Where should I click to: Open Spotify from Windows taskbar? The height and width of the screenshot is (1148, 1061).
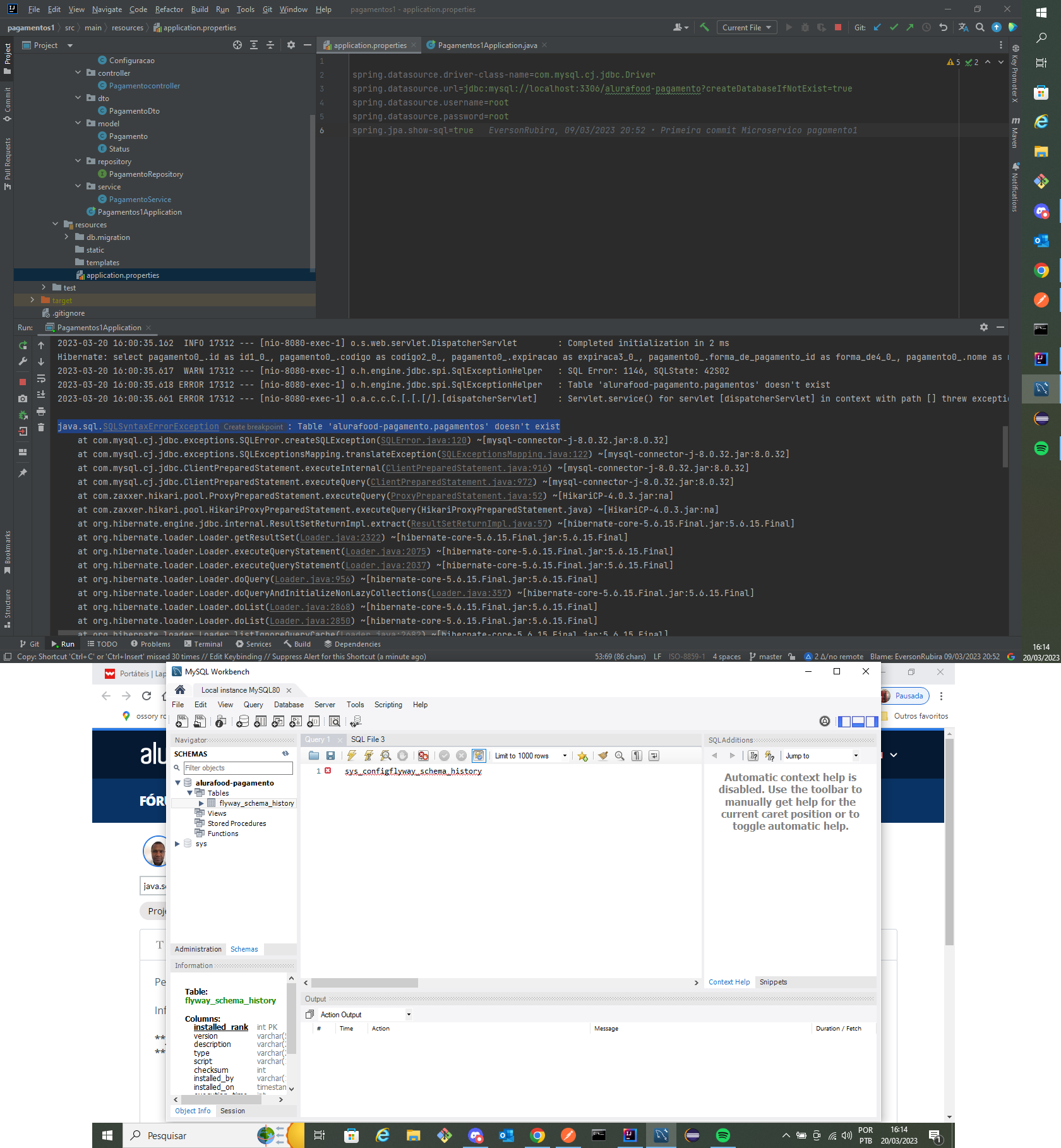723,1135
